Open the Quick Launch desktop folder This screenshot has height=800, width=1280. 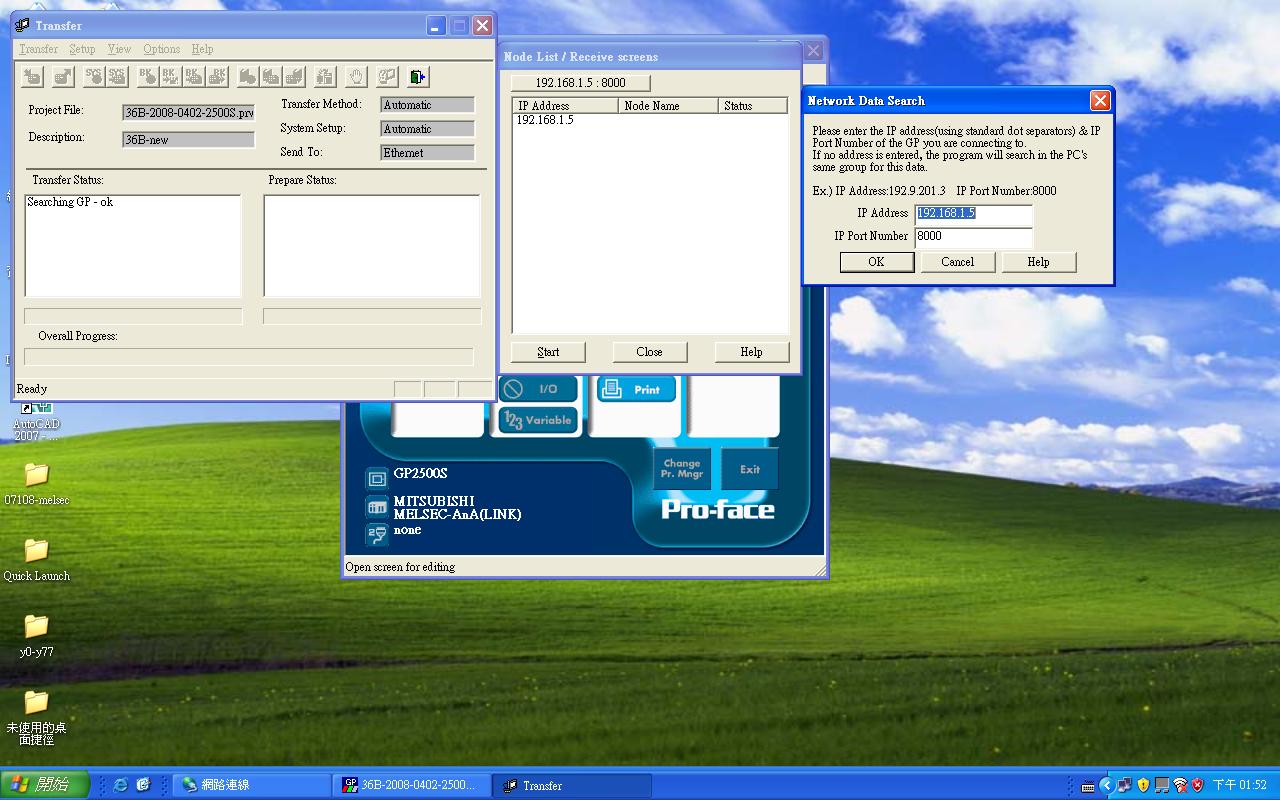coord(37,550)
